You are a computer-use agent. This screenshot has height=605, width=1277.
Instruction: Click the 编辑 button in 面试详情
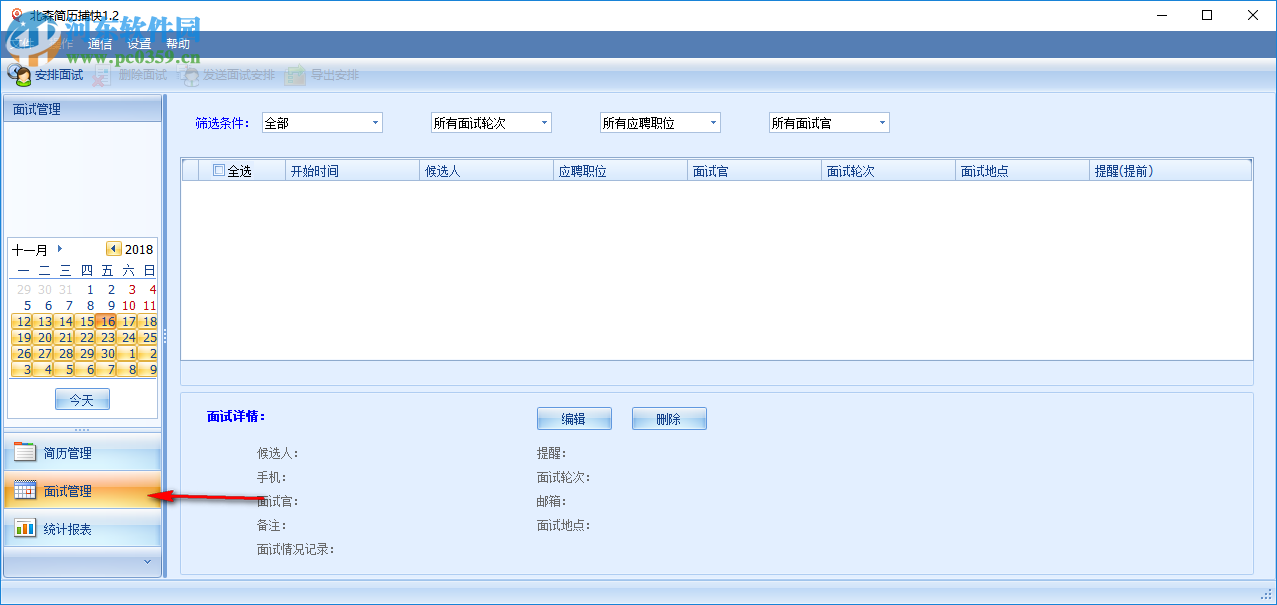click(x=573, y=418)
